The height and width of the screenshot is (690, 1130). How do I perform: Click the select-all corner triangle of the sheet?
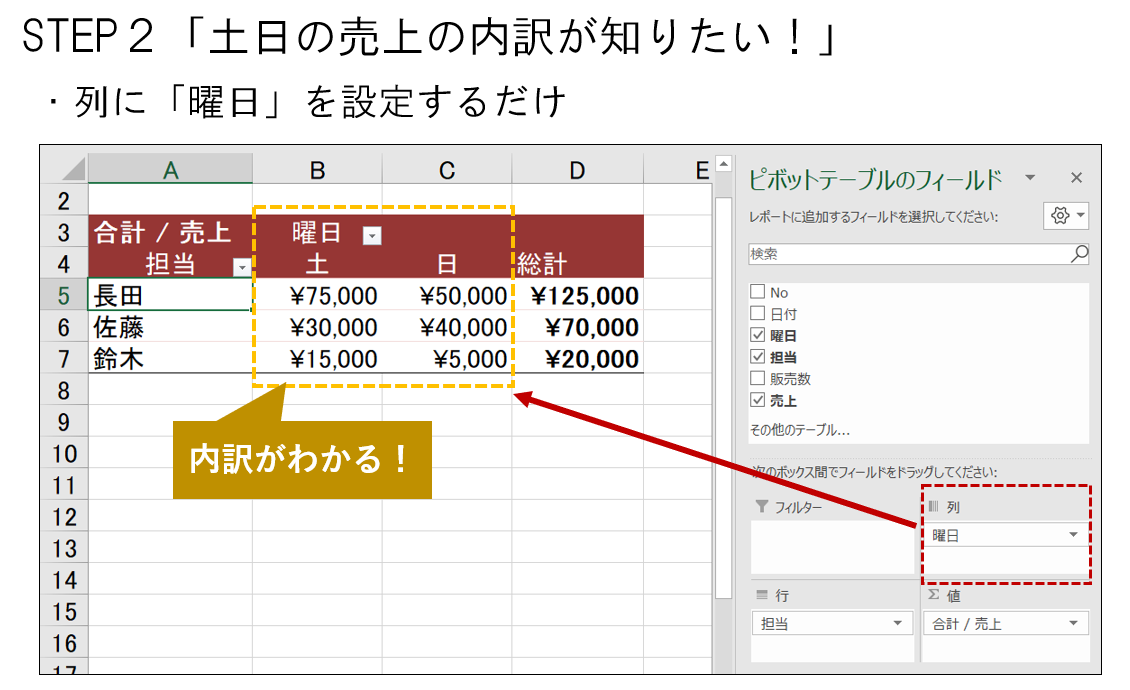pyautogui.click(x=74, y=169)
